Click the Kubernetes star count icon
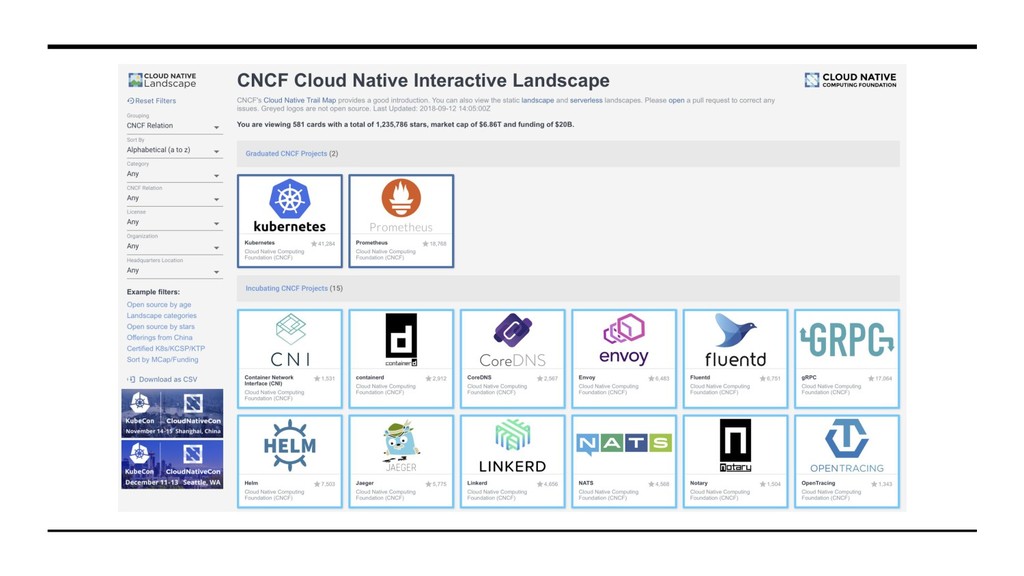1024x576 pixels. pos(314,244)
